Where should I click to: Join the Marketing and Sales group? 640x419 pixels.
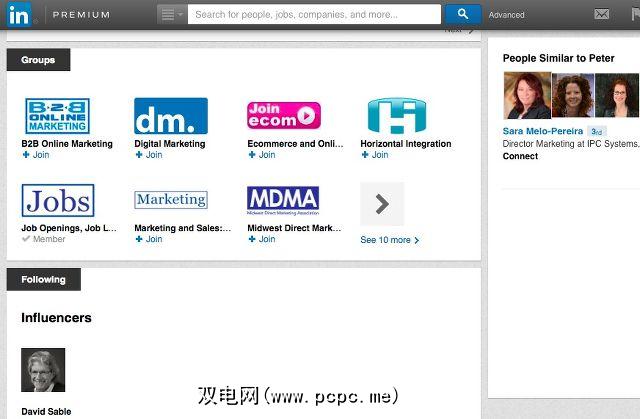[149, 239]
